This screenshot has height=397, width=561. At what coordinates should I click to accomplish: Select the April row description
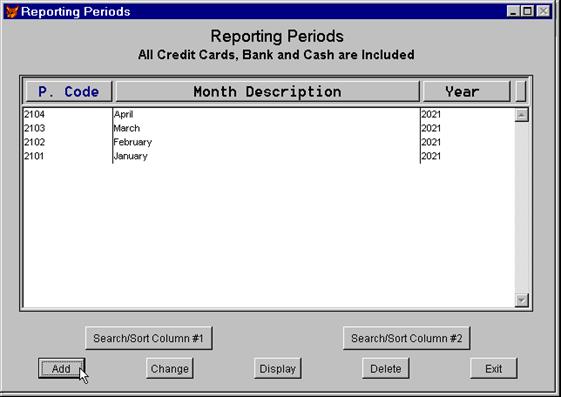[x=123, y=114]
